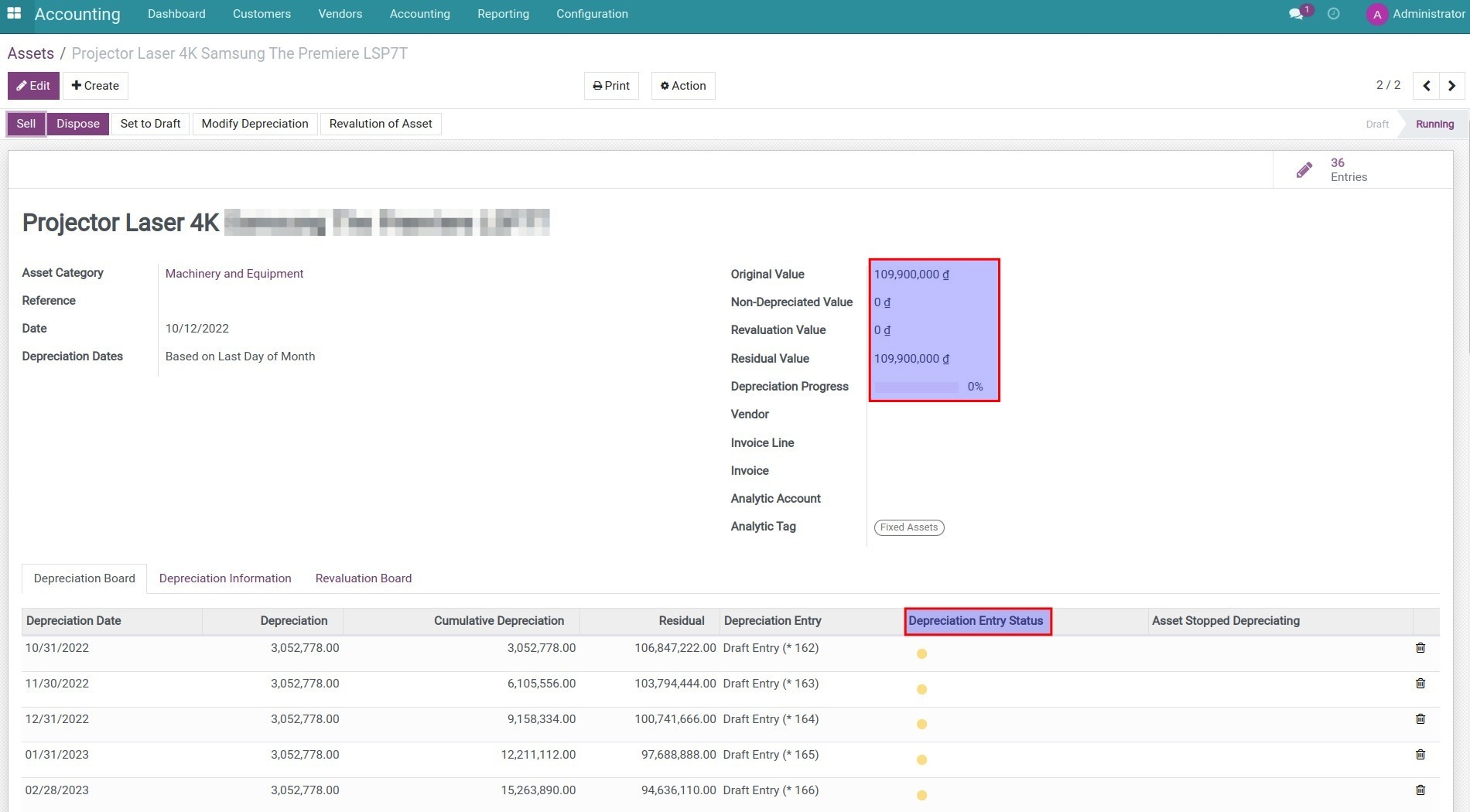Image resolution: width=1470 pixels, height=812 pixels.
Task: Click the activities clock icon
Action: click(x=1333, y=14)
